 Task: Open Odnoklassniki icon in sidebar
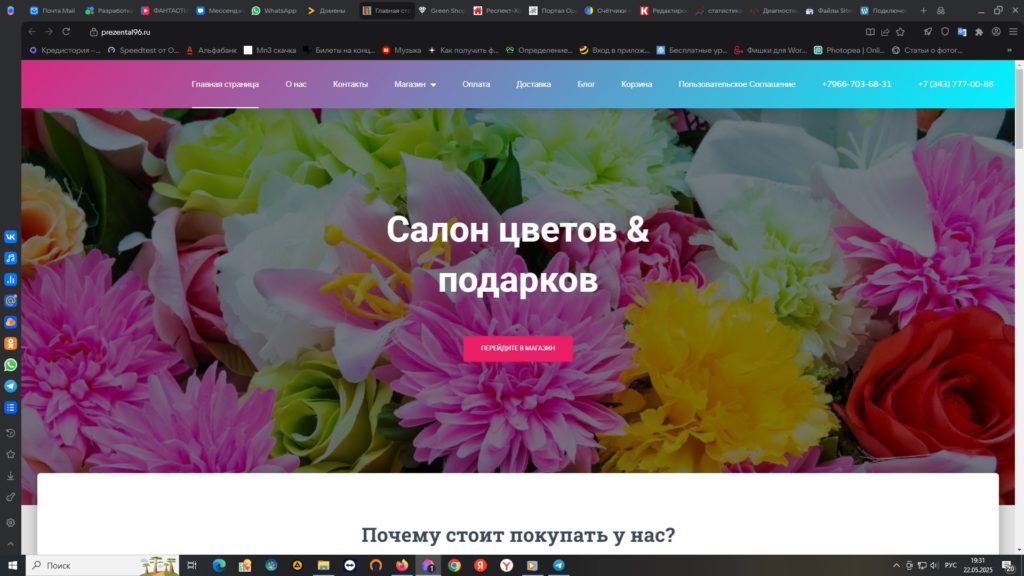click(10, 344)
